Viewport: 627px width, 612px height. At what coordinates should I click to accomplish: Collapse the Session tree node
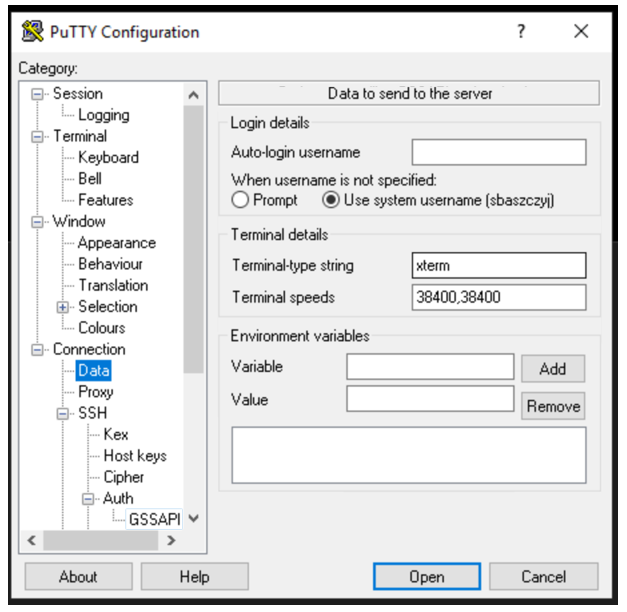point(37,94)
